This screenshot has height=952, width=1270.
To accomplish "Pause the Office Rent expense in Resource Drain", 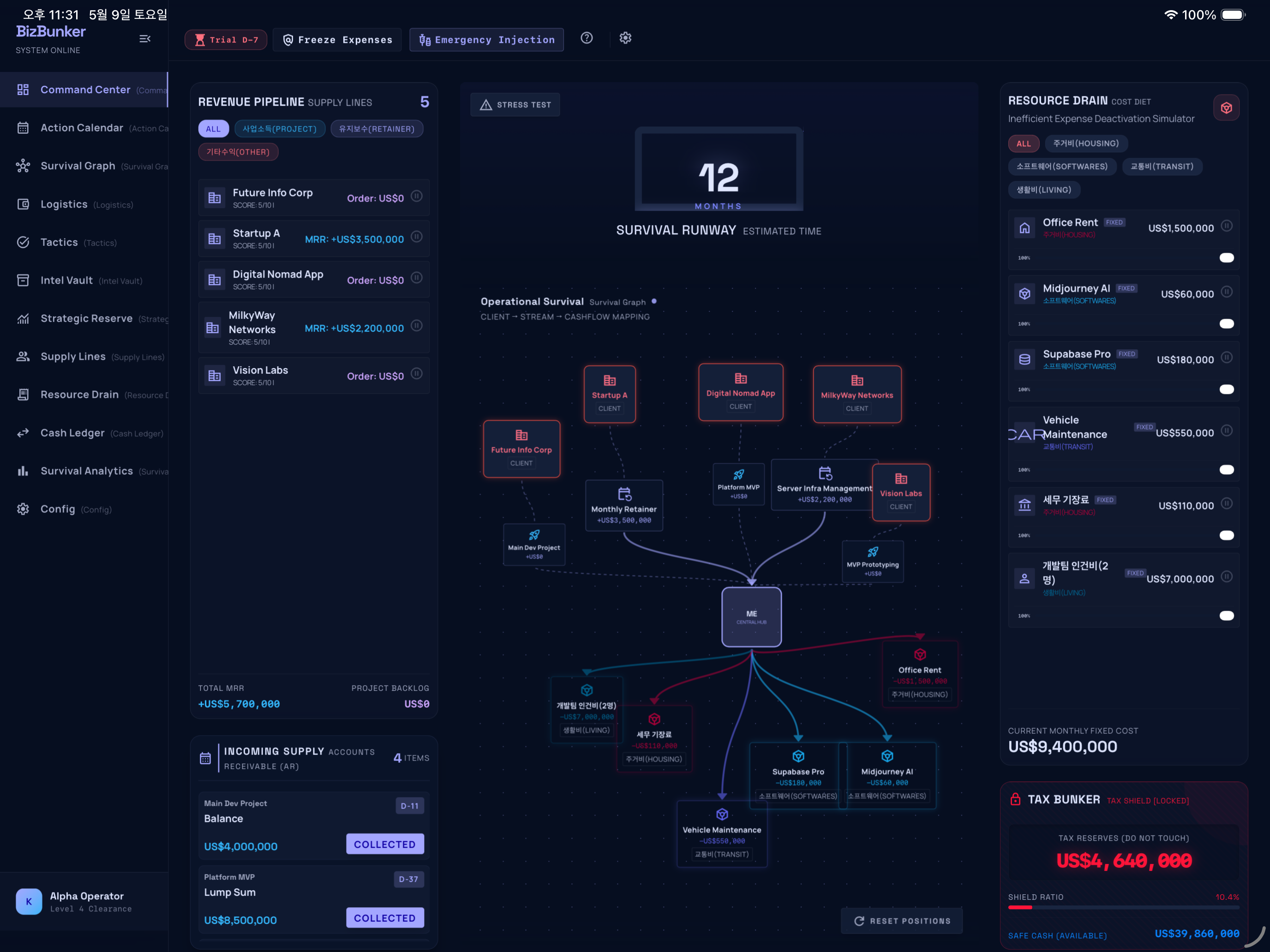I will (x=1226, y=226).
